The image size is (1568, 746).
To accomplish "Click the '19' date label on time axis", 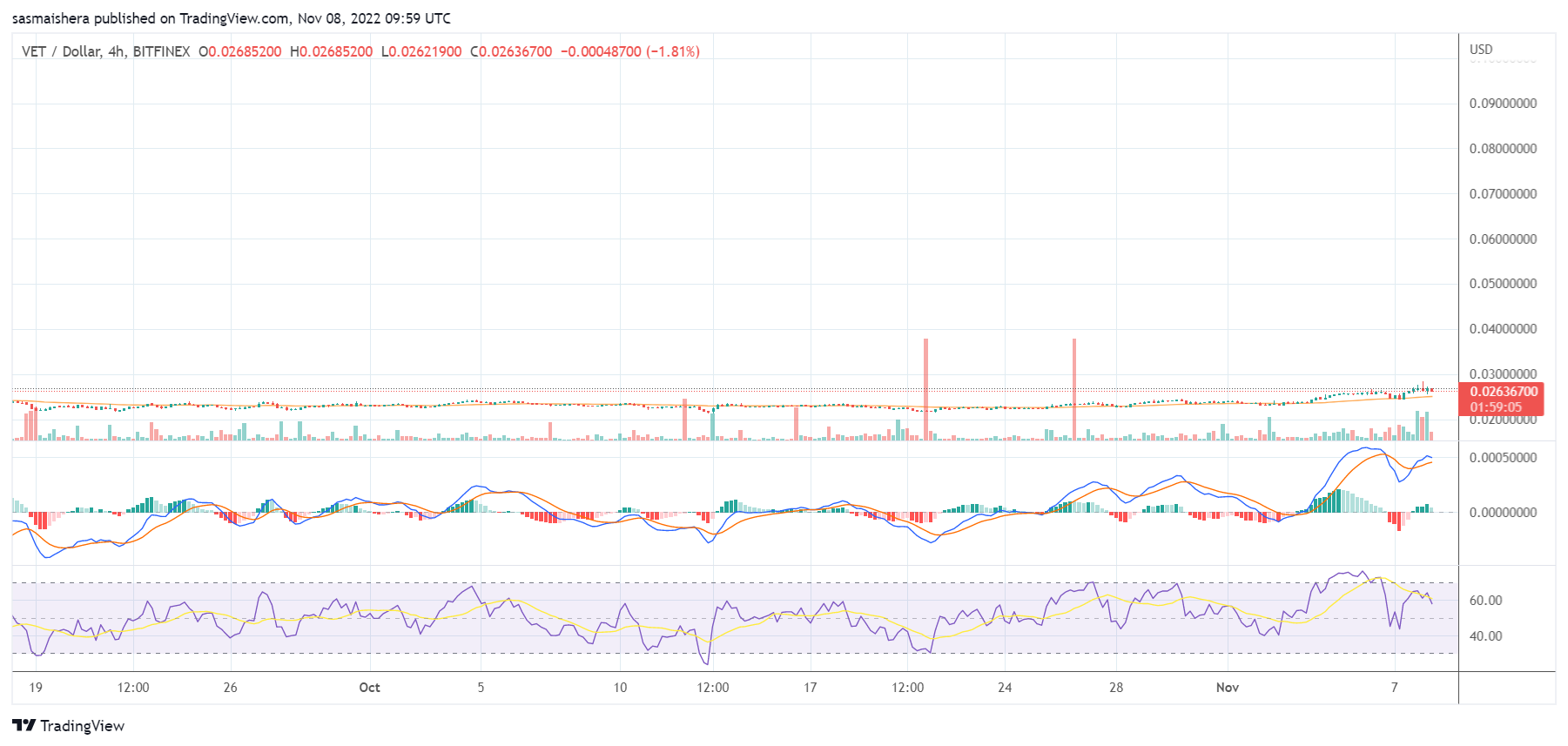I will (36, 688).
